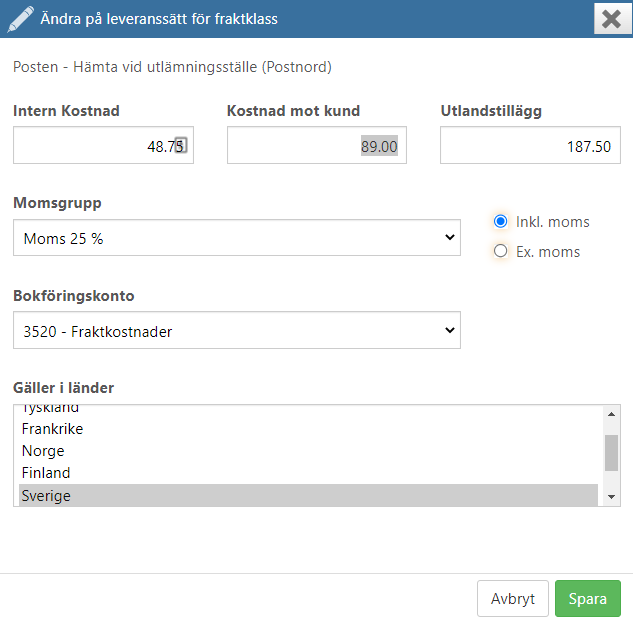This screenshot has width=633, height=620.
Task: Focus the Intern Kostnad input field
Action: click(103, 145)
